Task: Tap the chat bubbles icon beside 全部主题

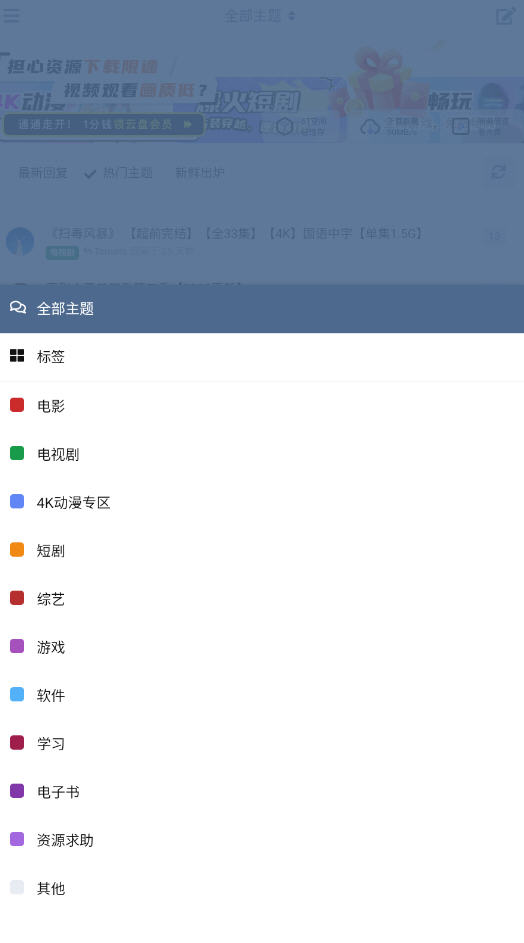Action: tap(17, 308)
